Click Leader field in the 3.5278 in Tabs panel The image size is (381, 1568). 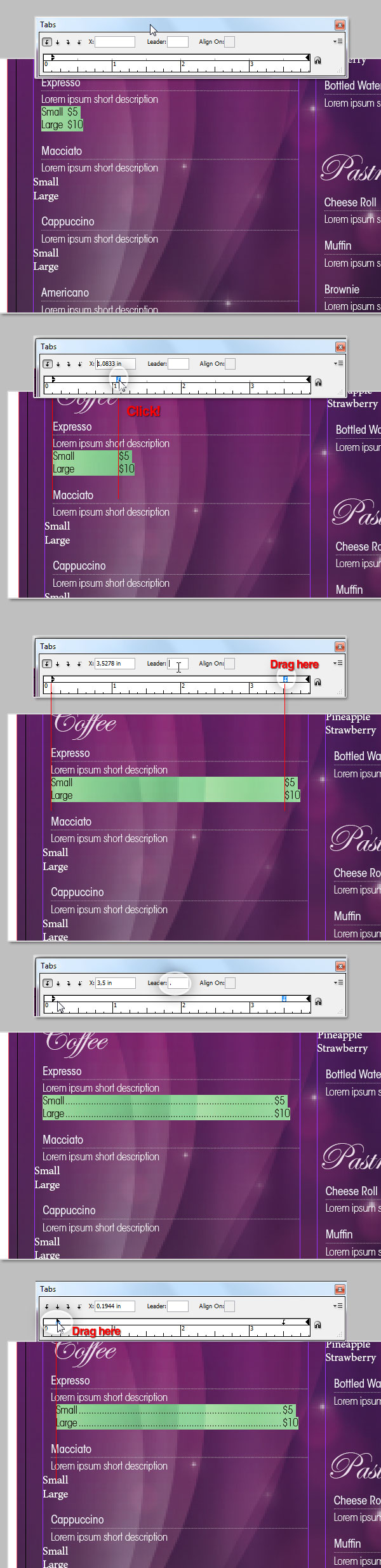178,664
